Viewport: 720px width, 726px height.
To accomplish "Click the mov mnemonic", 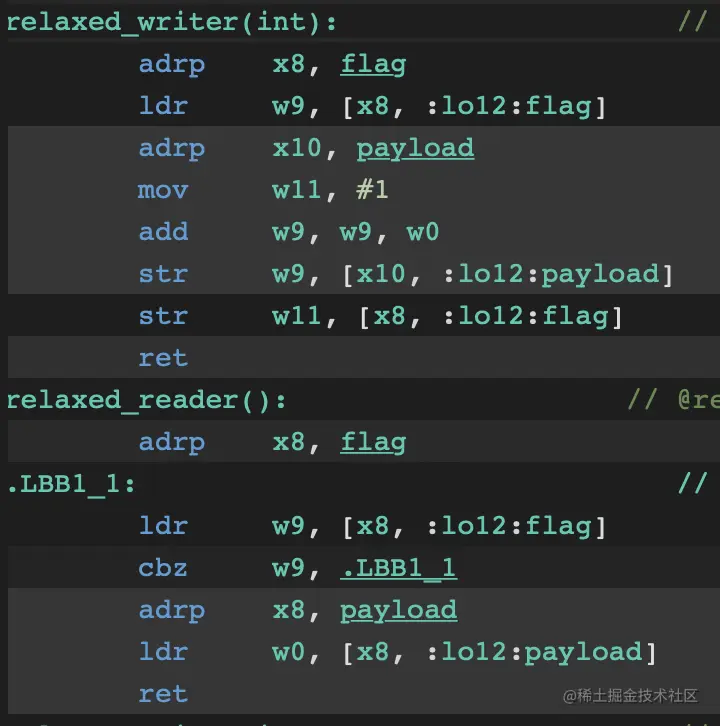I will coord(163,190).
